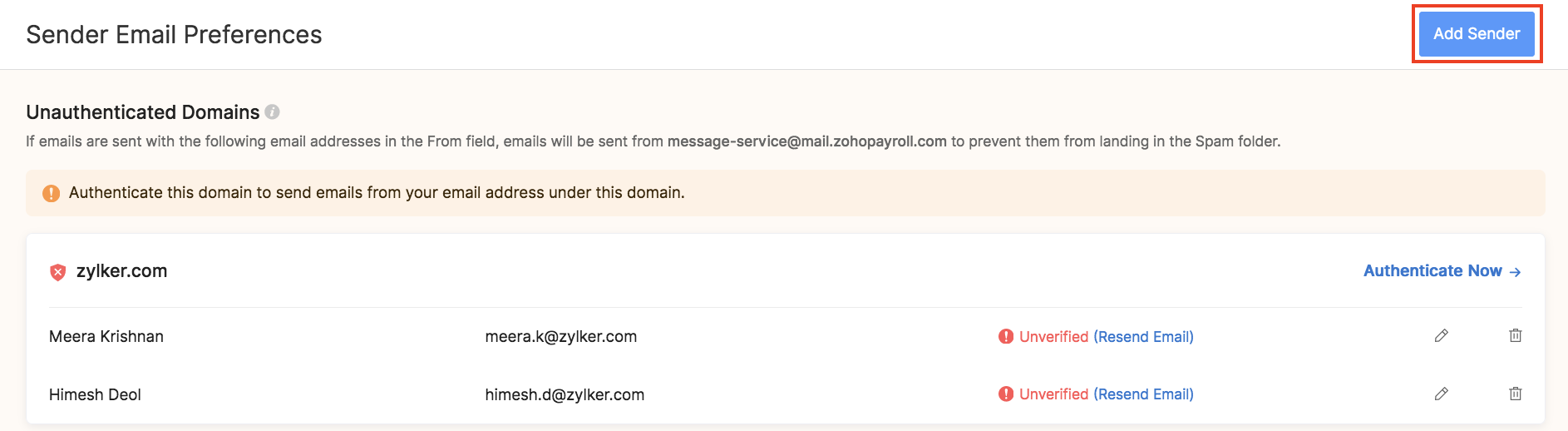
Task: Edit sender Meera Krishnan with pencil icon
Action: [1441, 336]
